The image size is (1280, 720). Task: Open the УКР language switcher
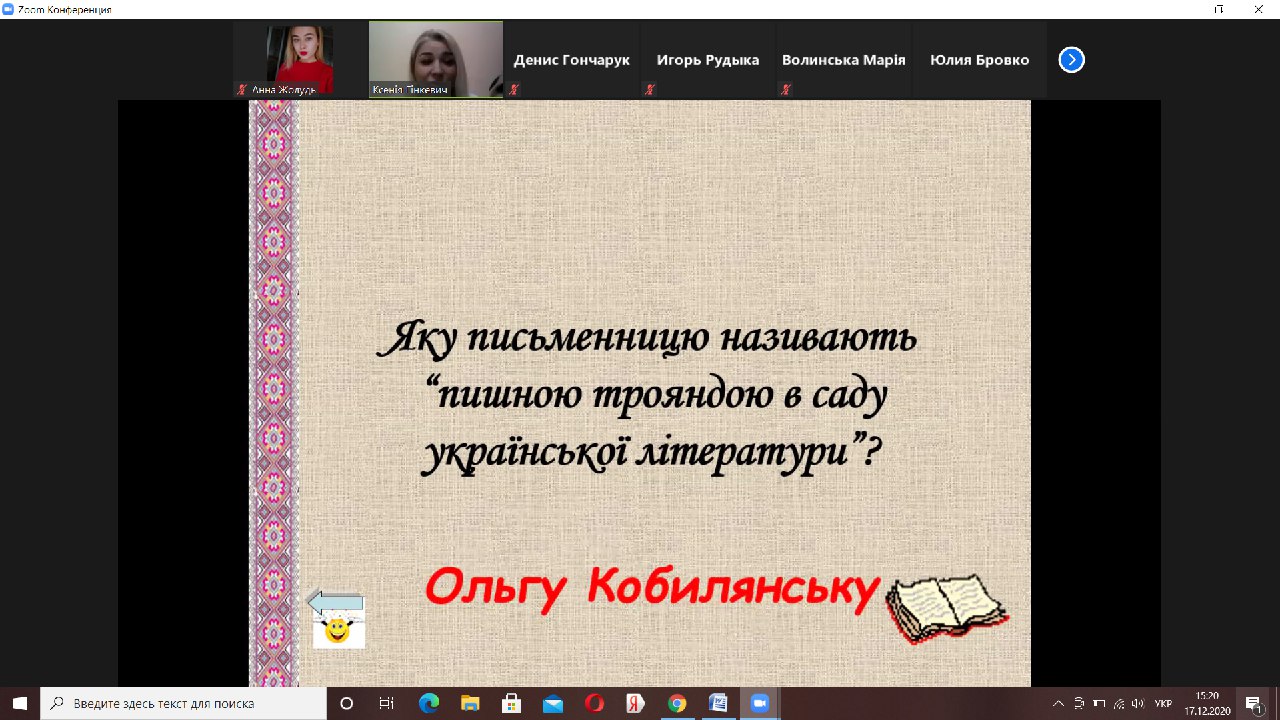1163,703
